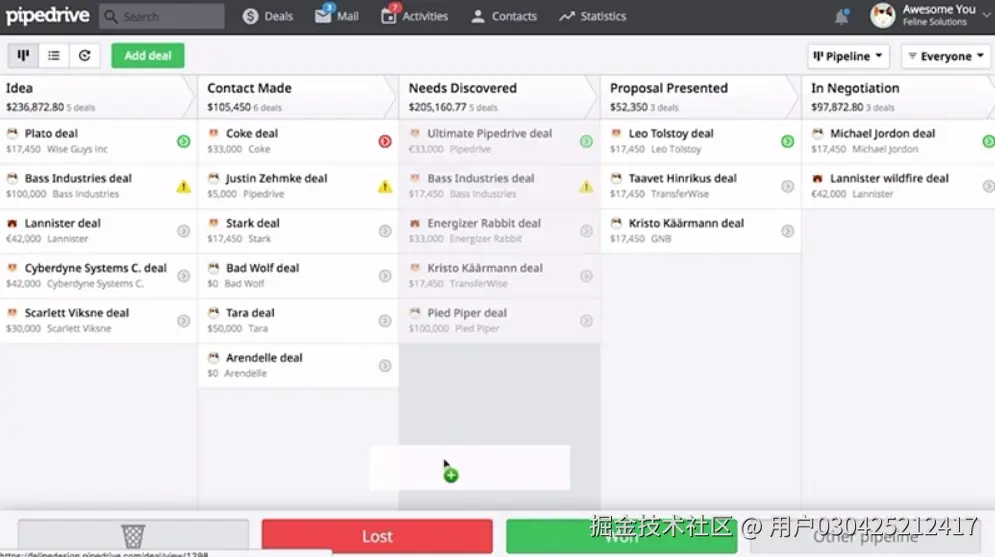Image resolution: width=995 pixels, height=557 pixels.
Task: Click Coke deal red overdue activity icon
Action: (385, 141)
